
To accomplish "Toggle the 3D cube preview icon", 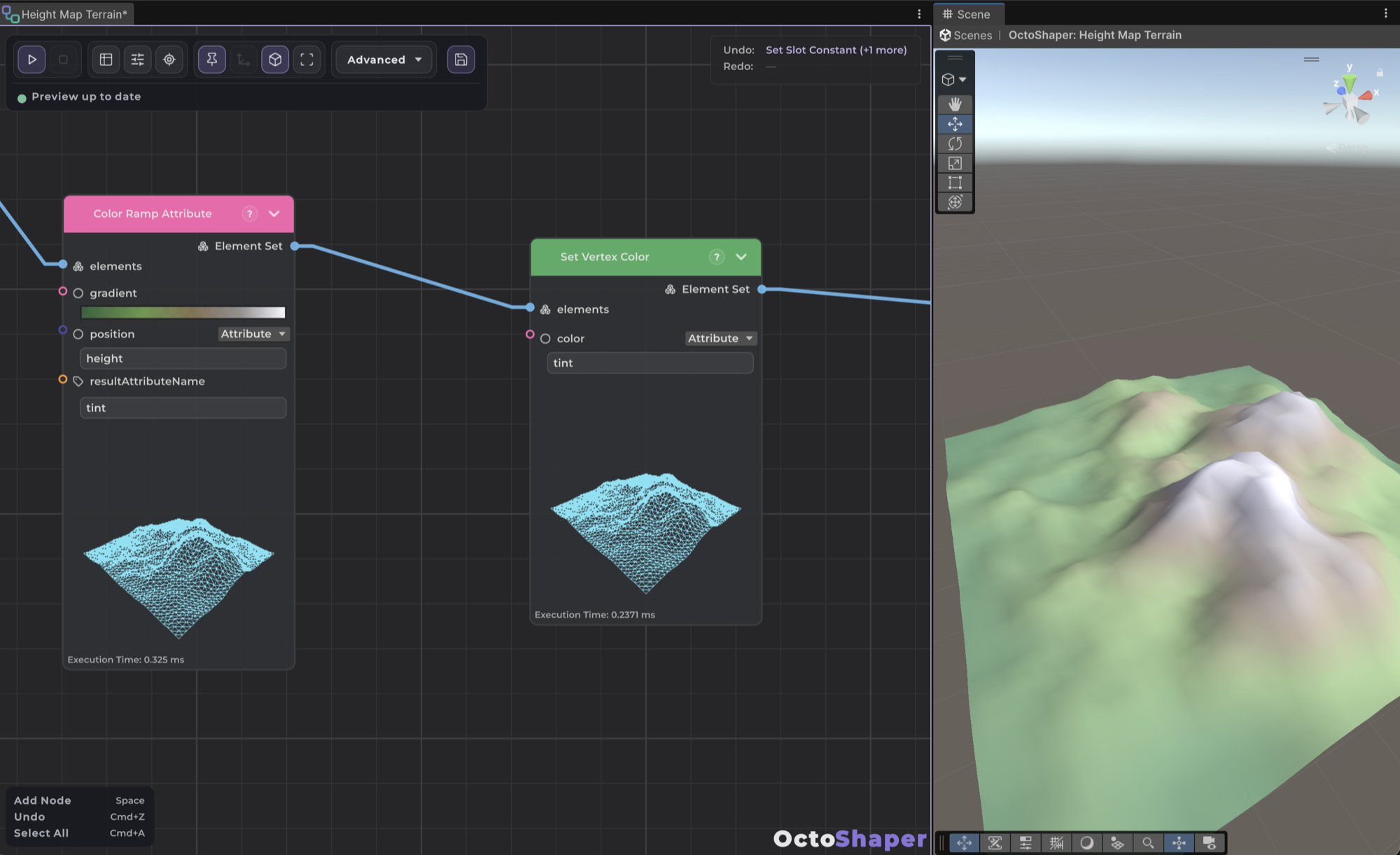I will (x=275, y=60).
